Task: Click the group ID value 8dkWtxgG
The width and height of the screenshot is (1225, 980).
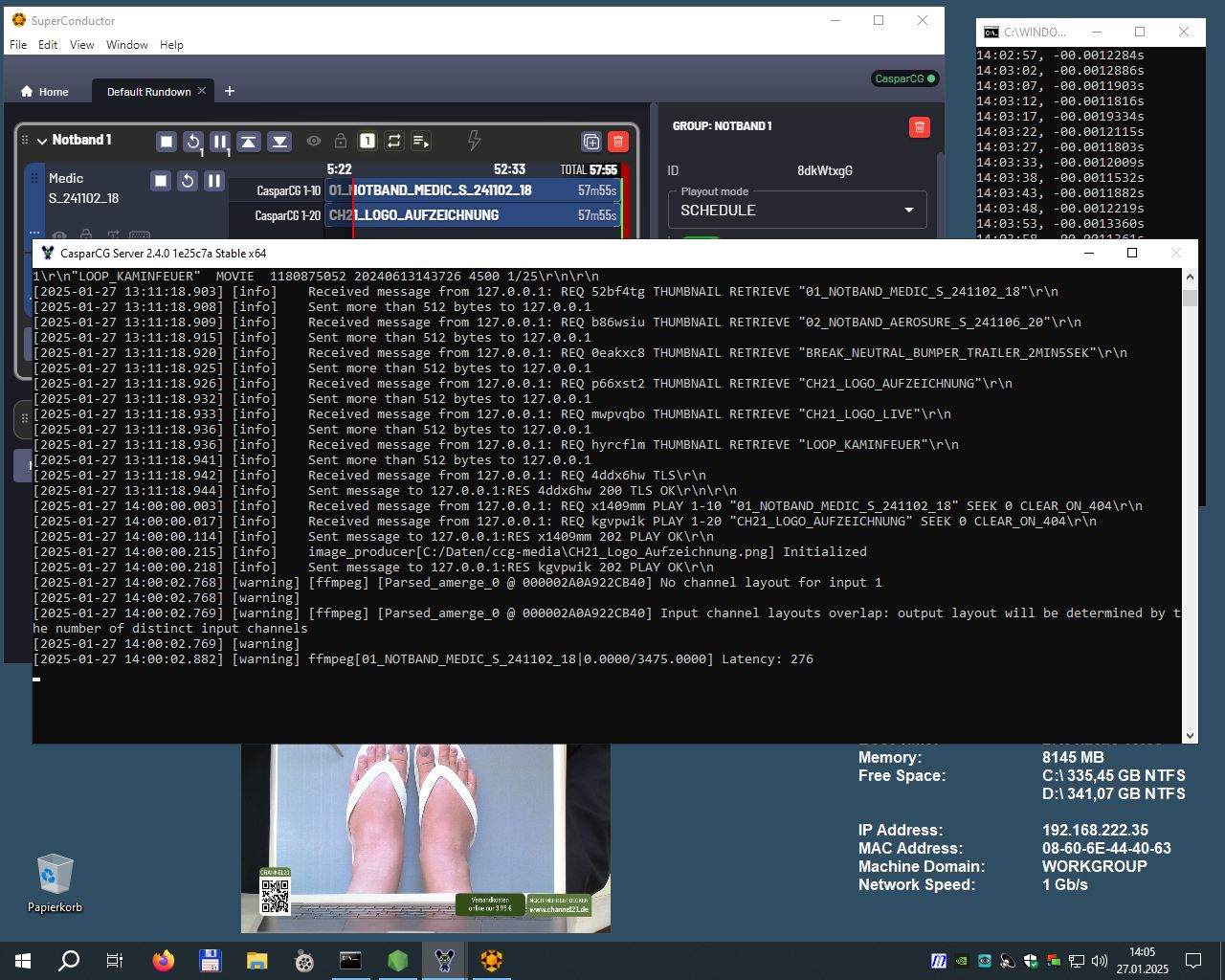Action: click(x=825, y=170)
